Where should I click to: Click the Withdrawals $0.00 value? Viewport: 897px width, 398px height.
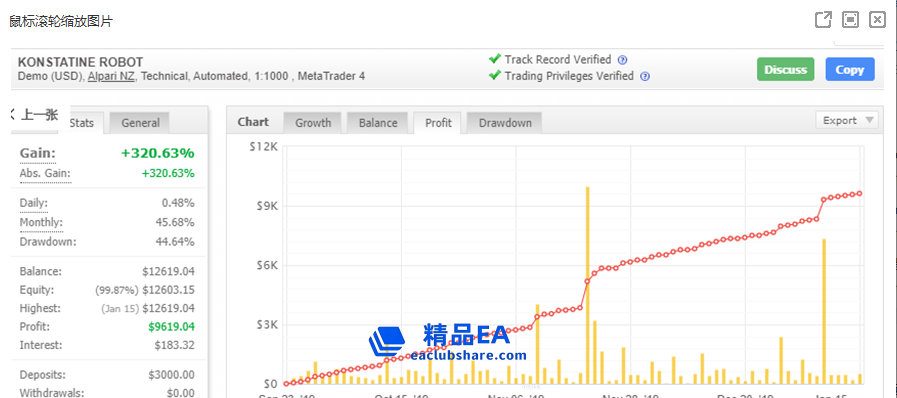180,393
